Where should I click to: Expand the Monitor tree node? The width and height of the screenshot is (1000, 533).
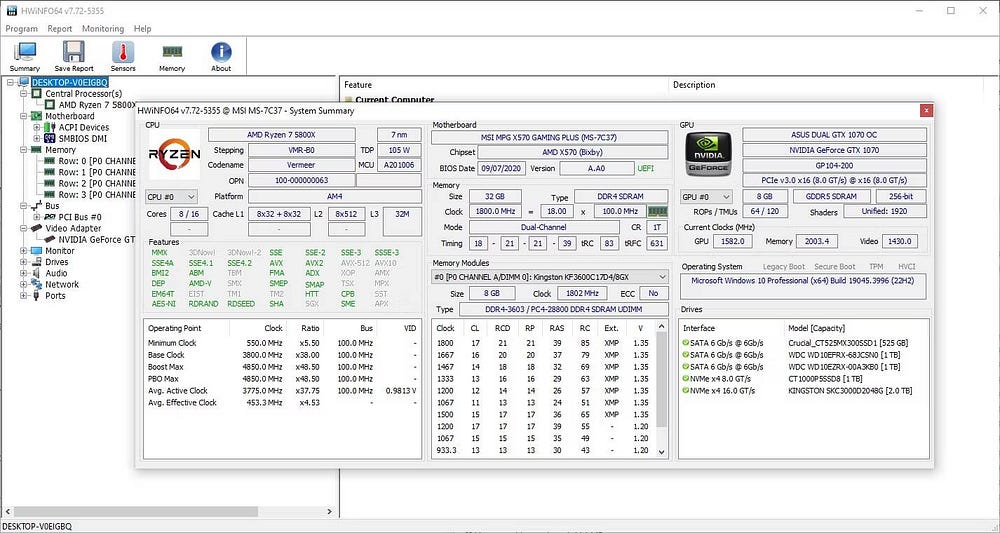point(24,251)
